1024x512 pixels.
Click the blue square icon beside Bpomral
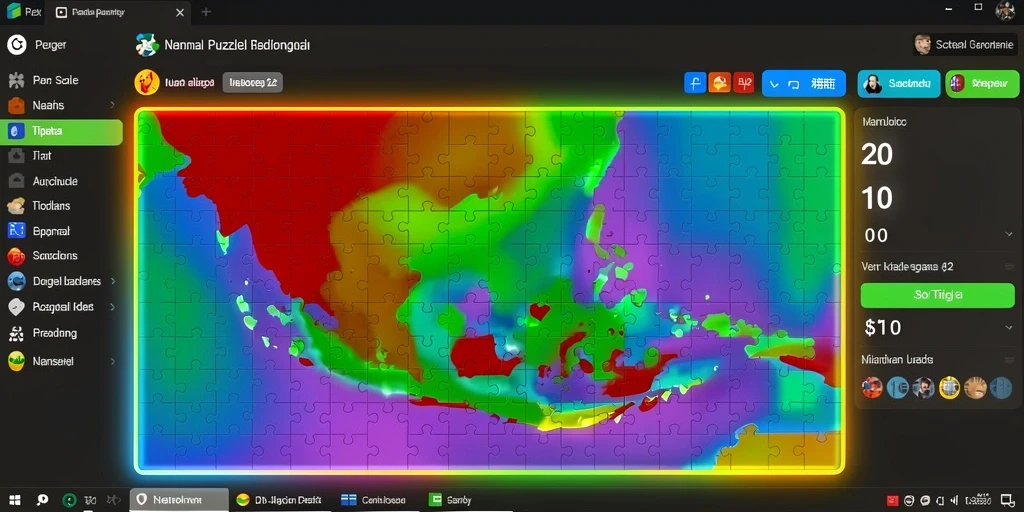[x=16, y=231]
